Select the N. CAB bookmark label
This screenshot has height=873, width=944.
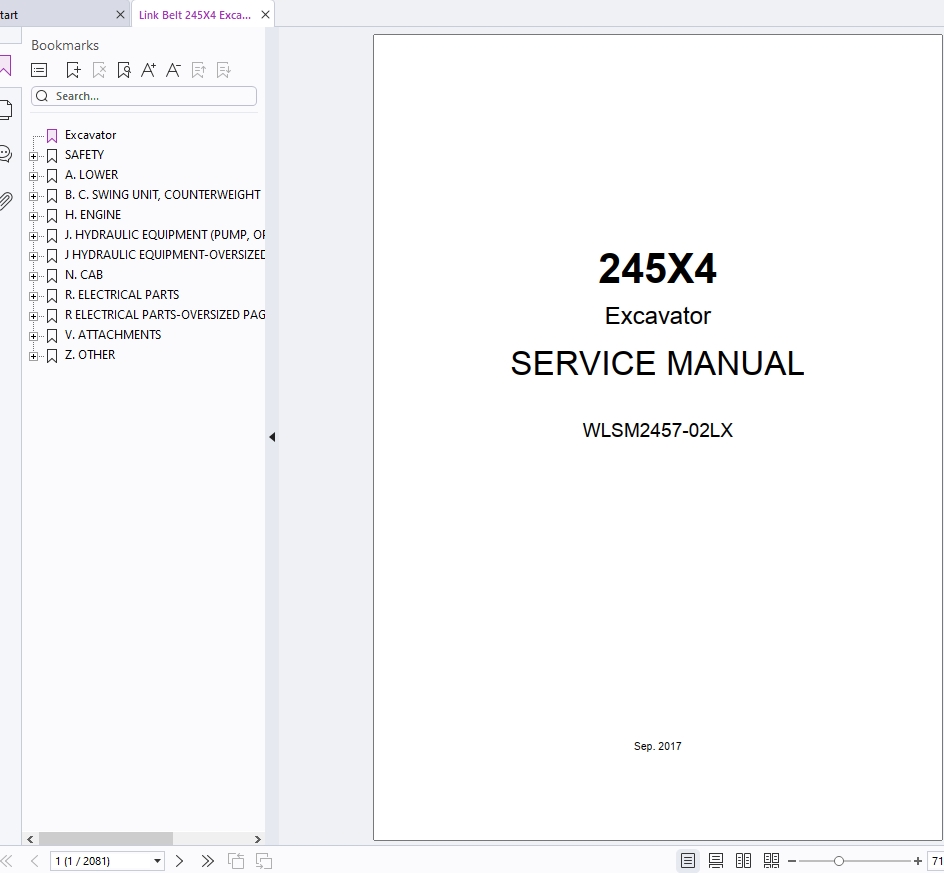[84, 275]
